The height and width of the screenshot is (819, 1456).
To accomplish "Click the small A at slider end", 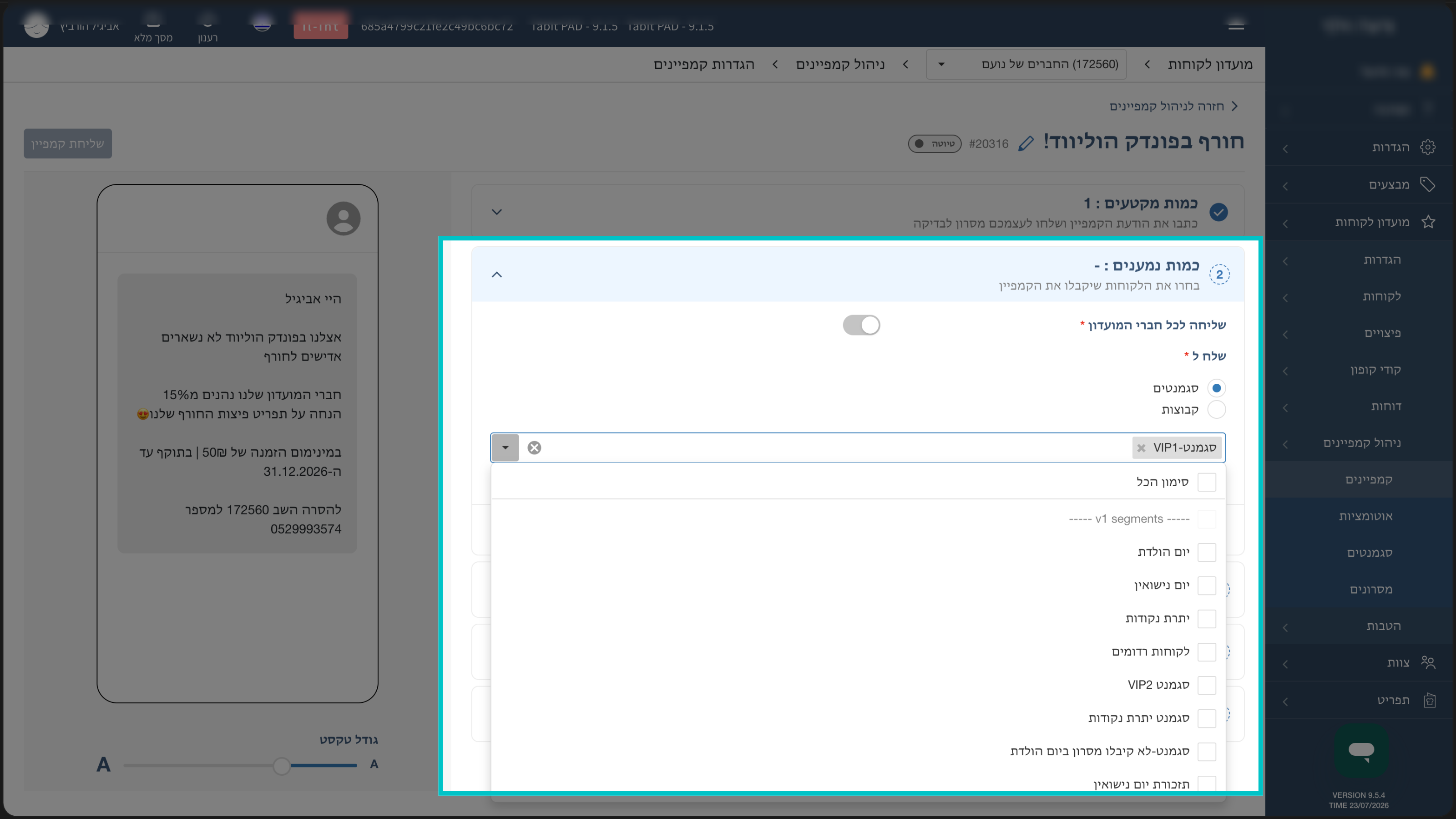I will point(374,765).
